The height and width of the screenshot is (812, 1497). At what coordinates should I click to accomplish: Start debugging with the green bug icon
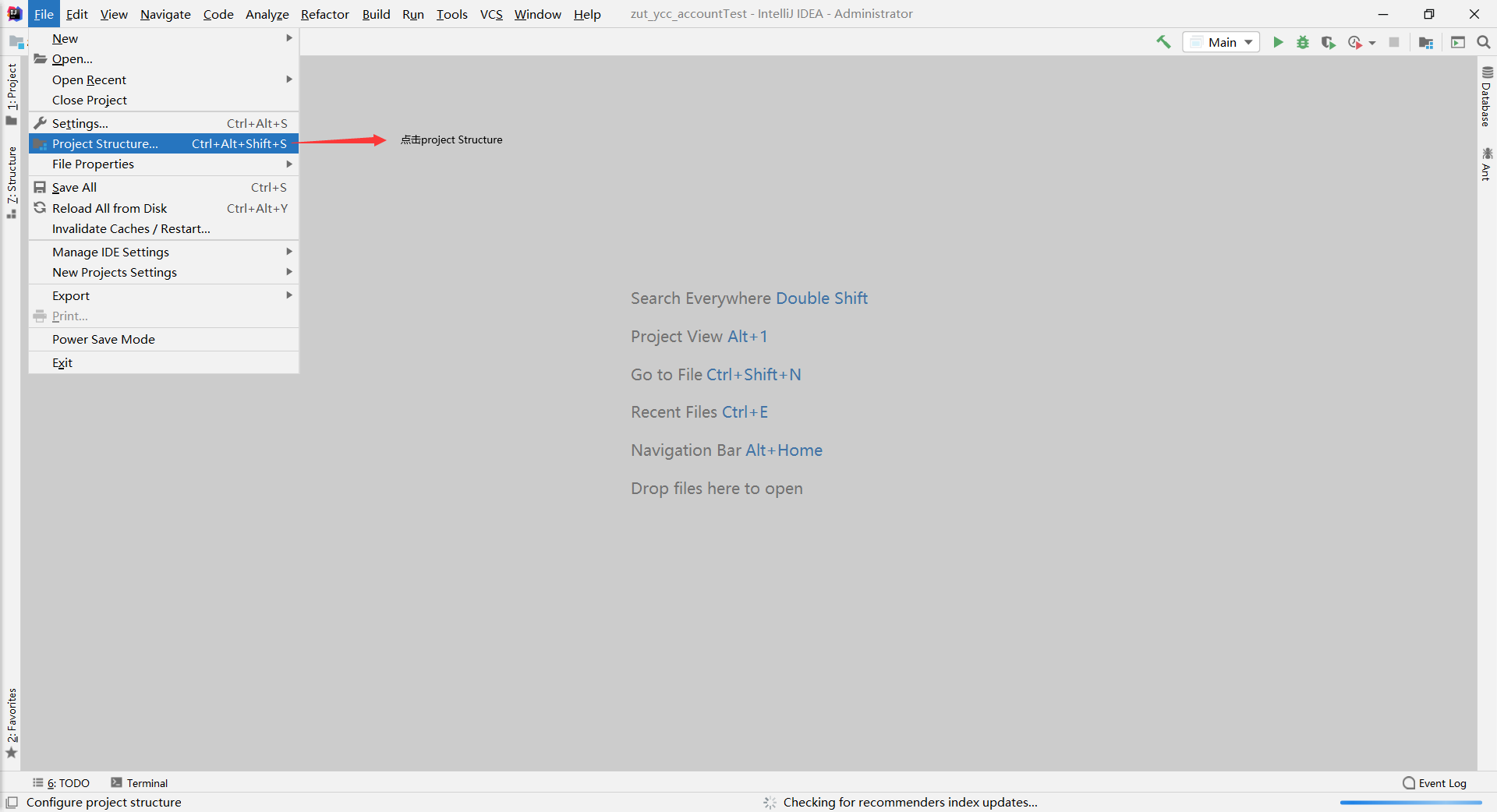point(1303,42)
